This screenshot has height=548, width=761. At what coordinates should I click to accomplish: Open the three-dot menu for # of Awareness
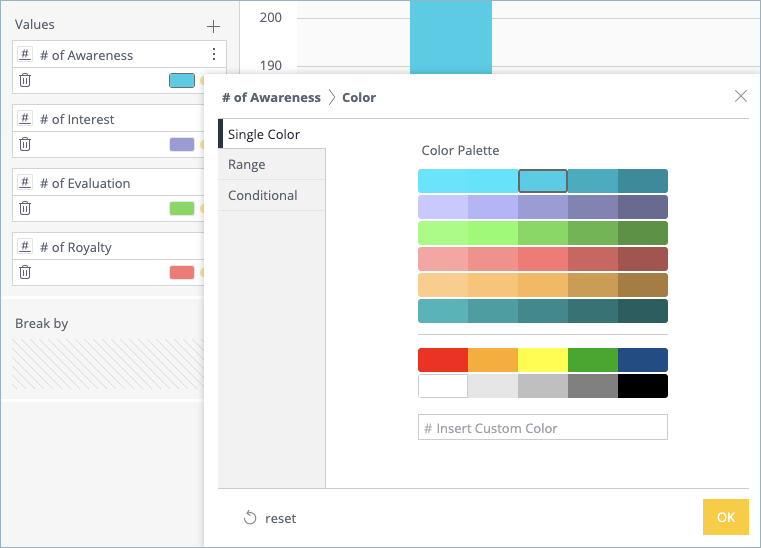tap(213, 55)
